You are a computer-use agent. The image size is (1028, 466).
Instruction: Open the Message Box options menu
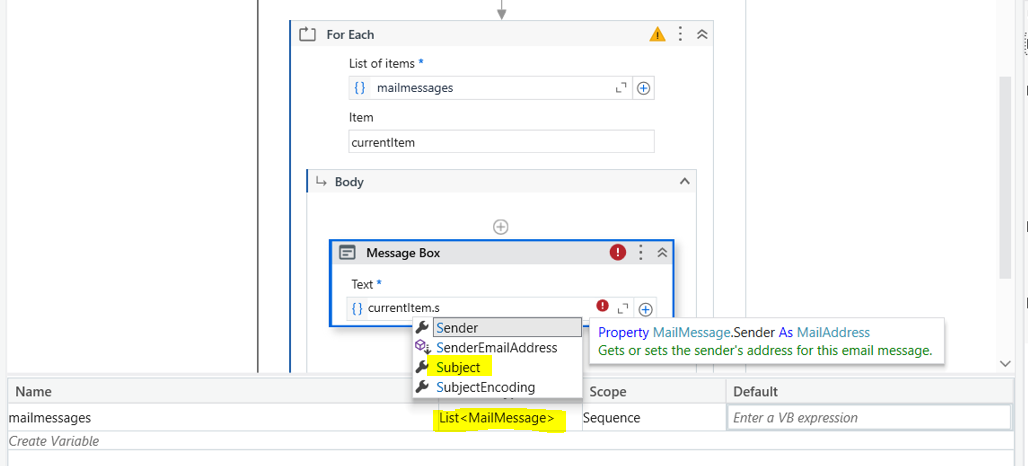641,253
